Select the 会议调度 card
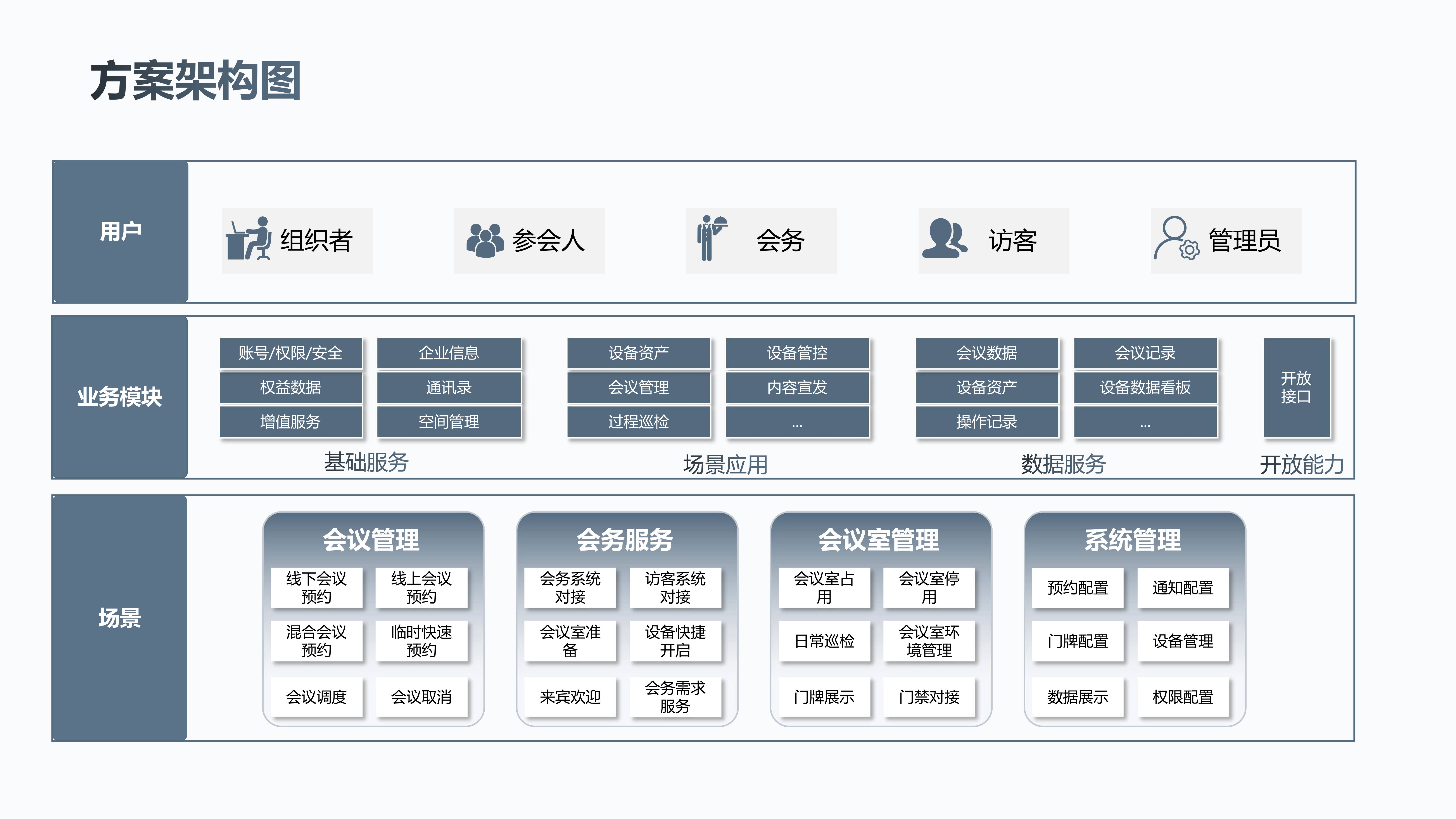The image size is (1456, 819). (x=316, y=697)
